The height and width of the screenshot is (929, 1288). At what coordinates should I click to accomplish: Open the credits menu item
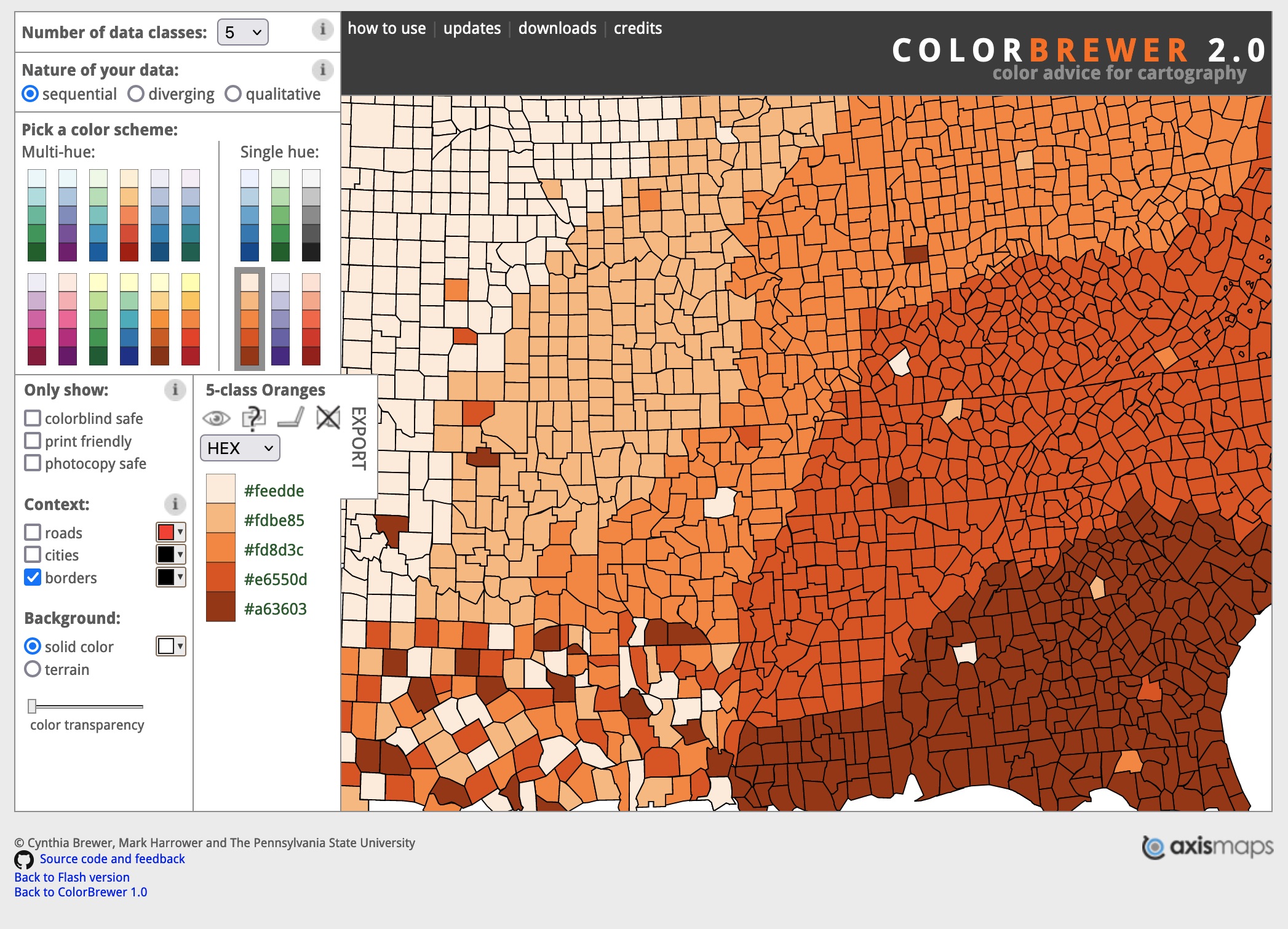(638, 28)
